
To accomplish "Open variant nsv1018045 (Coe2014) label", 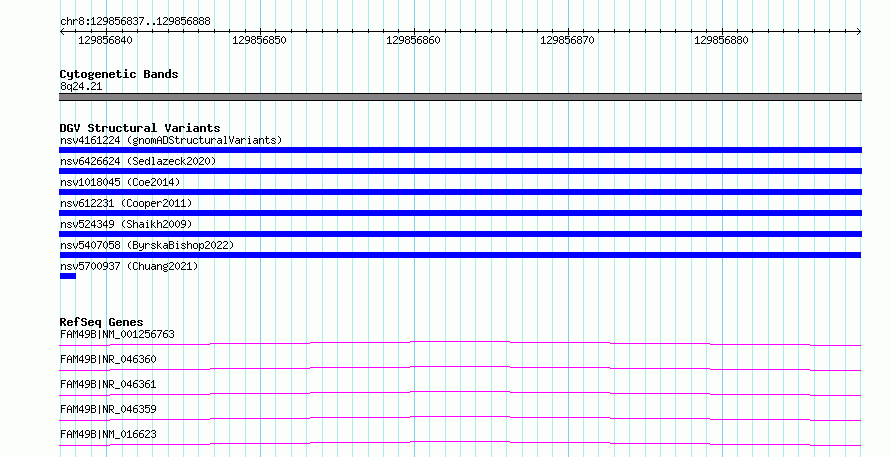I will click(120, 182).
